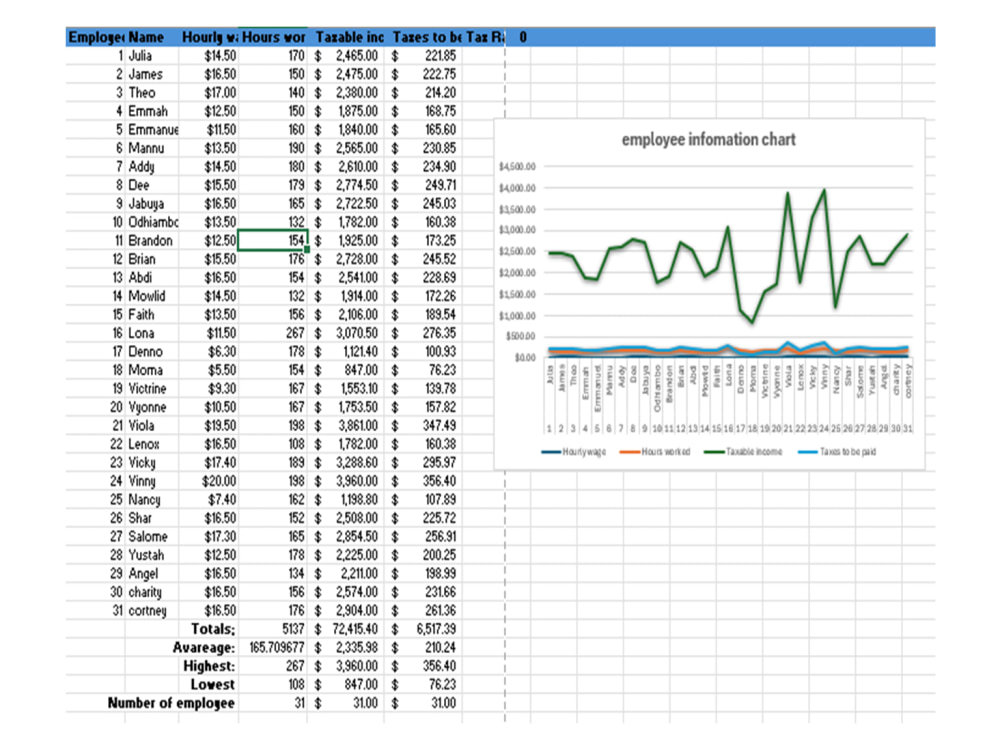1000x750 pixels.
Task: Select Vicky's hourly wage $17.40
Action: 209,462
